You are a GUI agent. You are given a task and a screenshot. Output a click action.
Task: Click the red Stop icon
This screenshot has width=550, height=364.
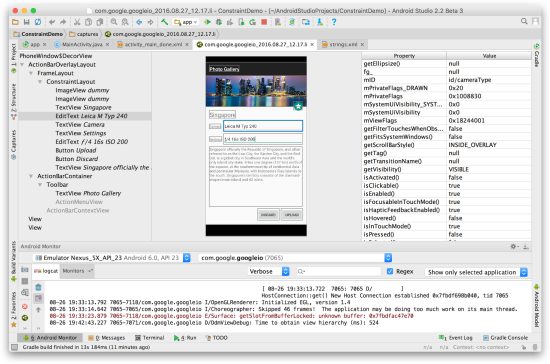pyautogui.click(x=264, y=22)
